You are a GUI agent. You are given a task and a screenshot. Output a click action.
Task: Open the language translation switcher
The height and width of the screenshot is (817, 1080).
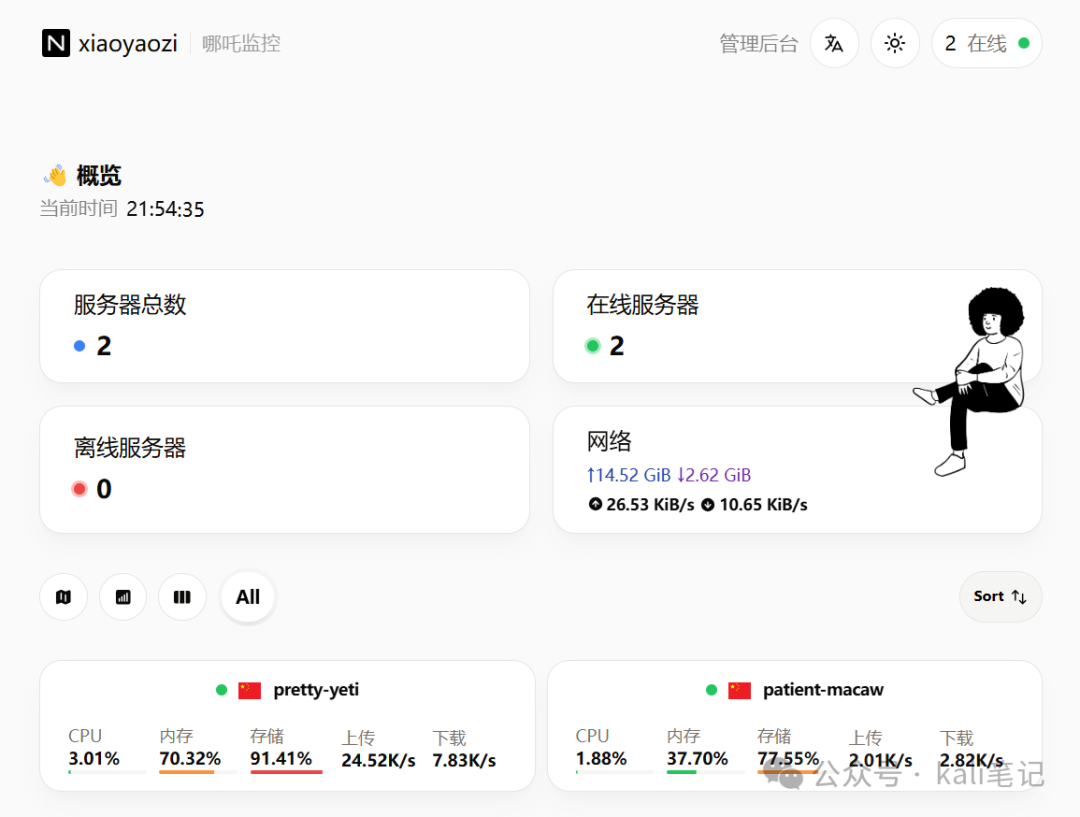coord(834,43)
